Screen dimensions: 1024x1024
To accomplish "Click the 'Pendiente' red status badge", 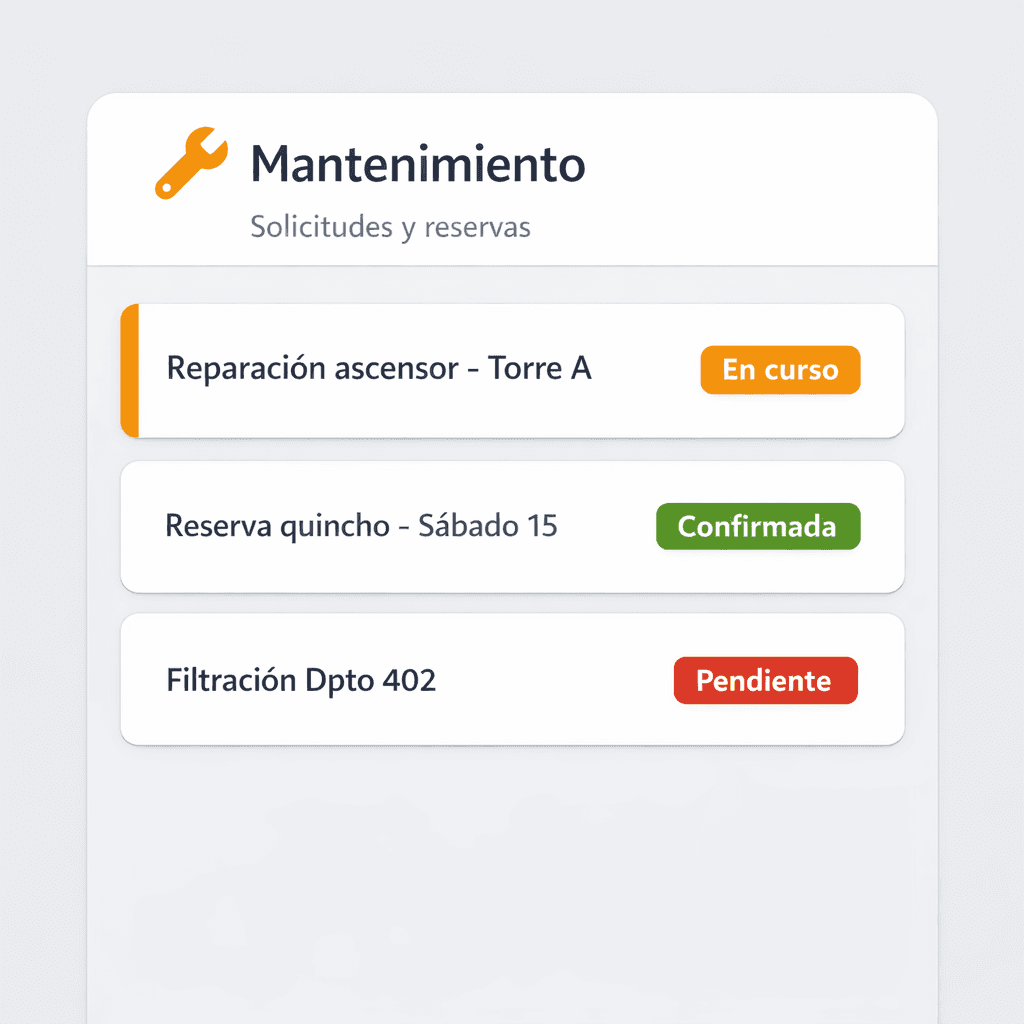I will tap(765, 680).
